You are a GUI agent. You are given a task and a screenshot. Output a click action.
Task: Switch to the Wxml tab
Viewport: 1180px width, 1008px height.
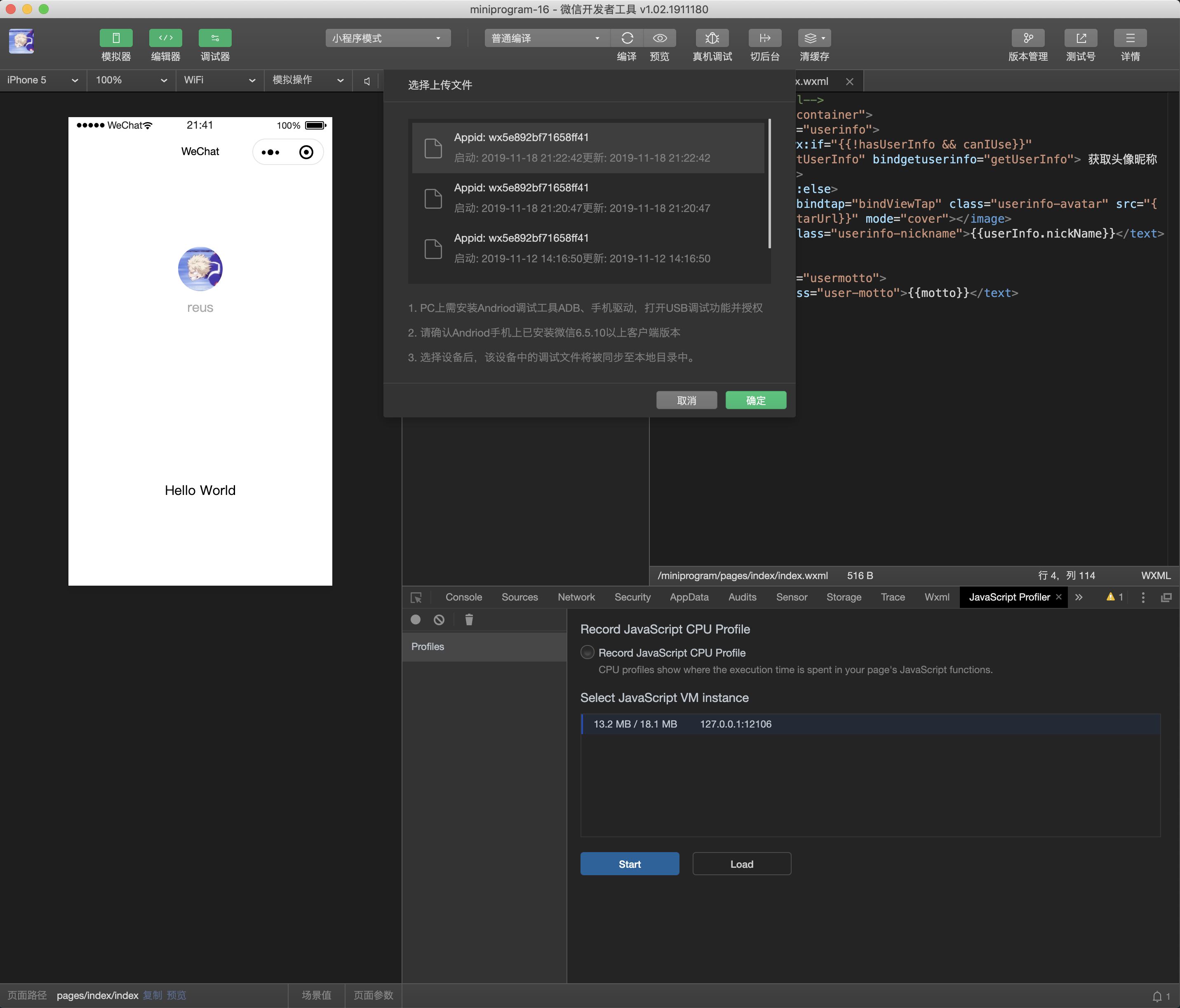click(937, 597)
